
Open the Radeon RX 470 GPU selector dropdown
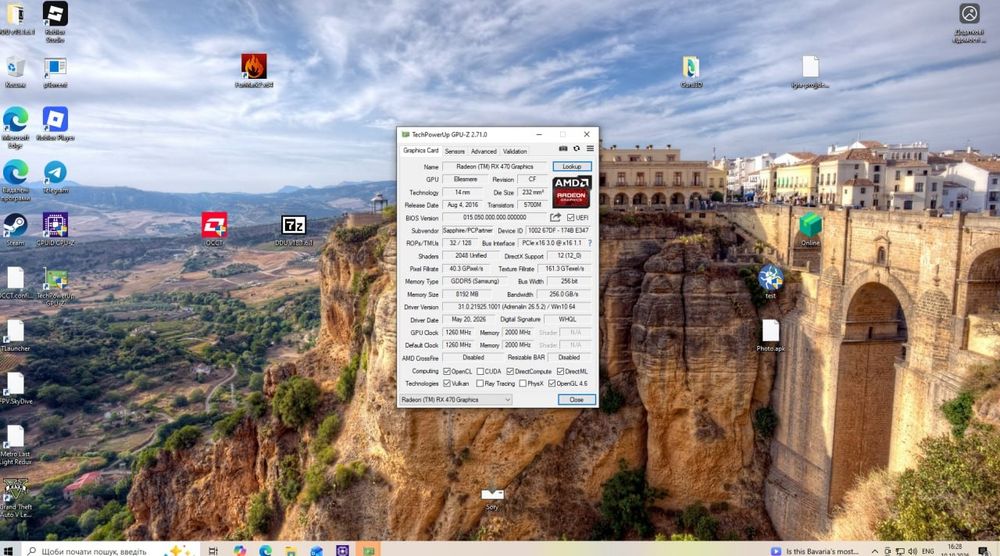point(455,400)
